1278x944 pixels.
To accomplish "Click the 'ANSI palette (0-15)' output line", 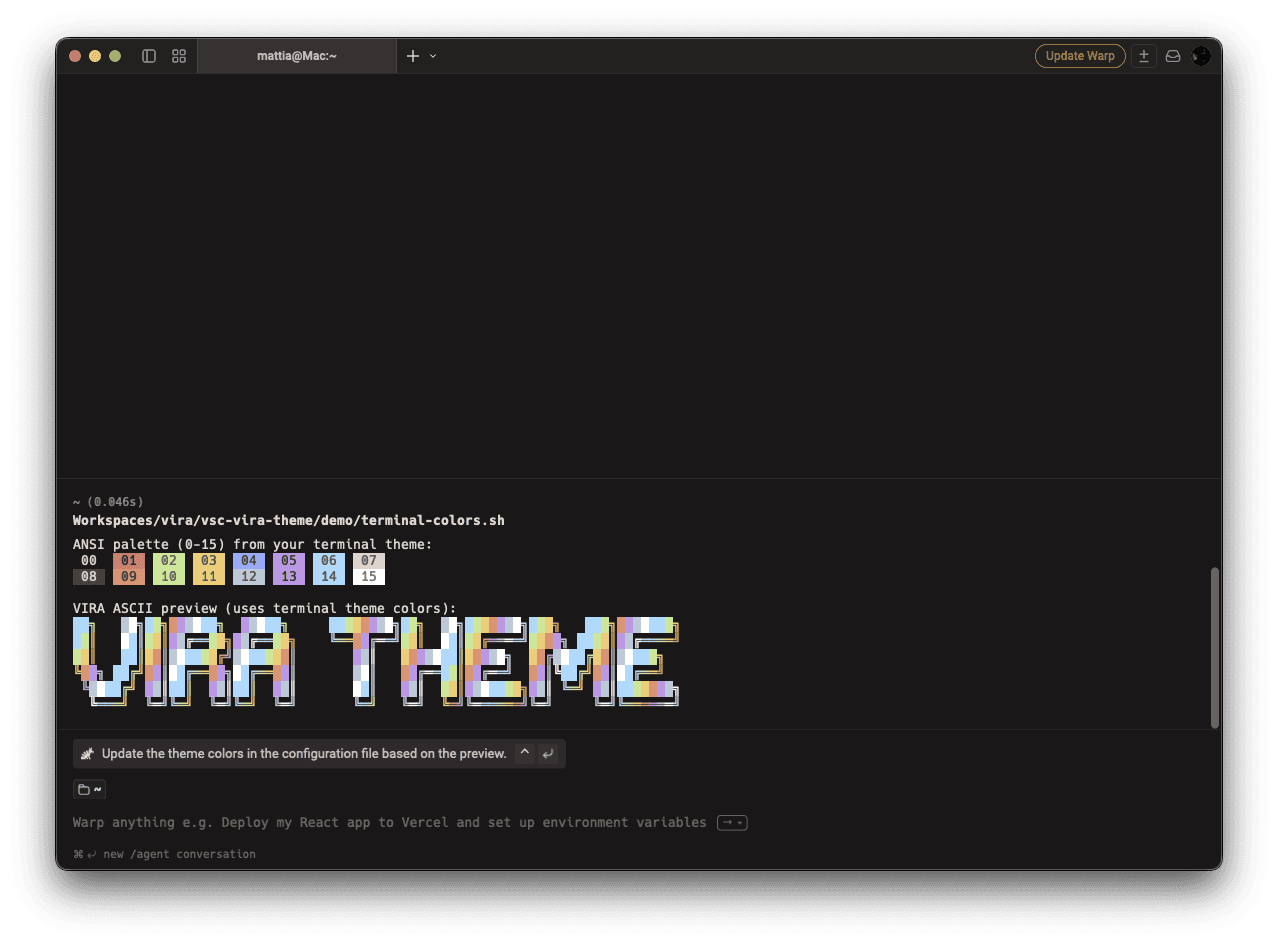I will click(x=253, y=545).
